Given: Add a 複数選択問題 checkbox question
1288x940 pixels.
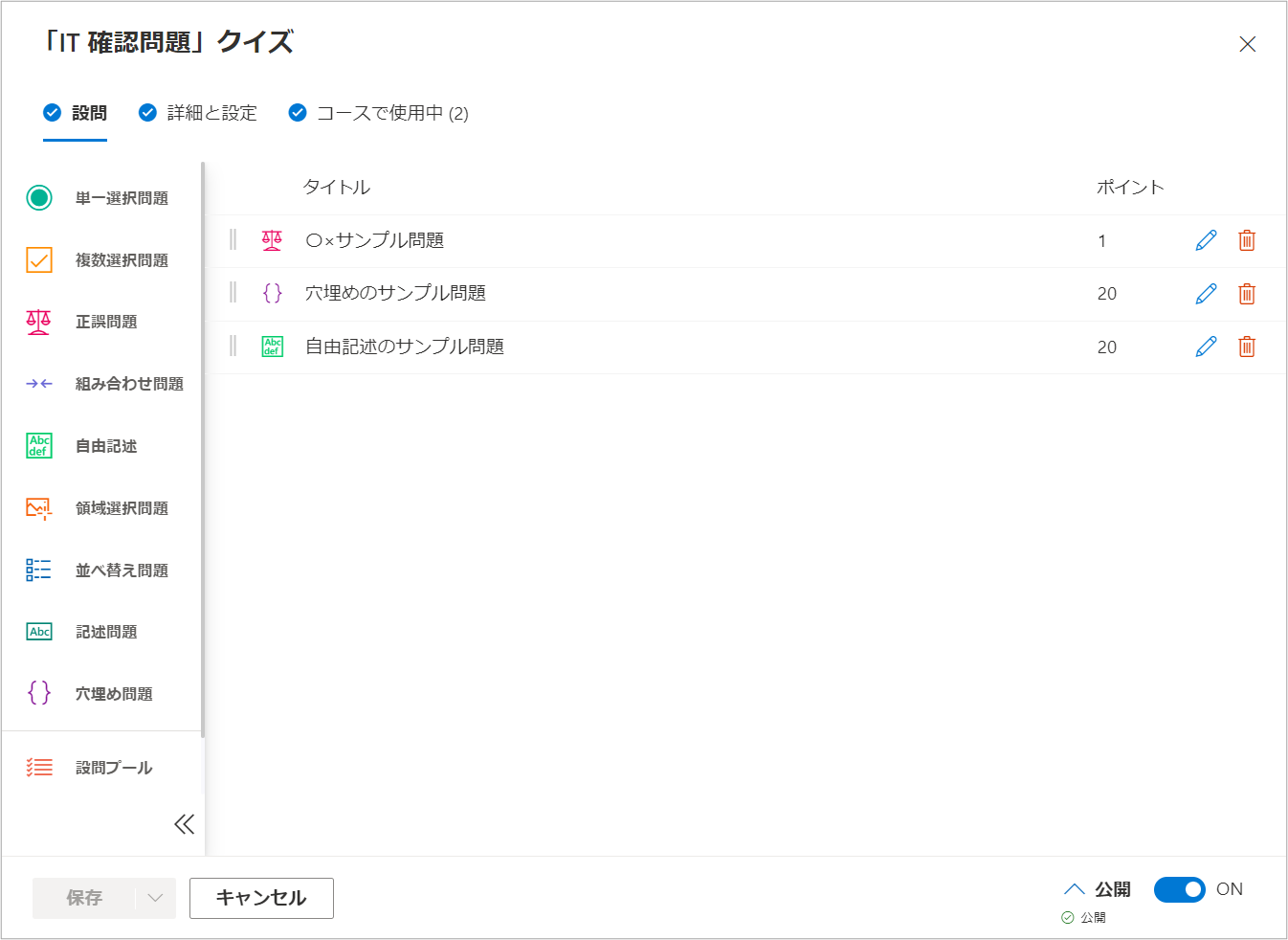Looking at the screenshot, I should coord(100,260).
